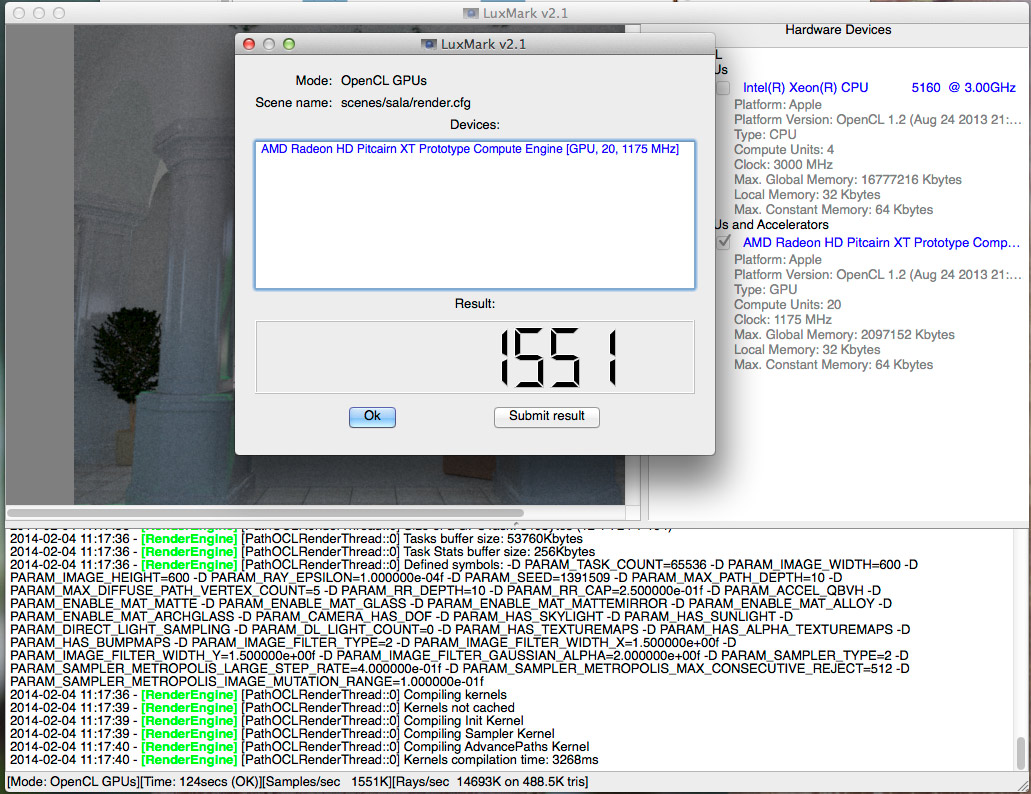Select AMD Radeon HD Pitcairn XT device entry

469,149
